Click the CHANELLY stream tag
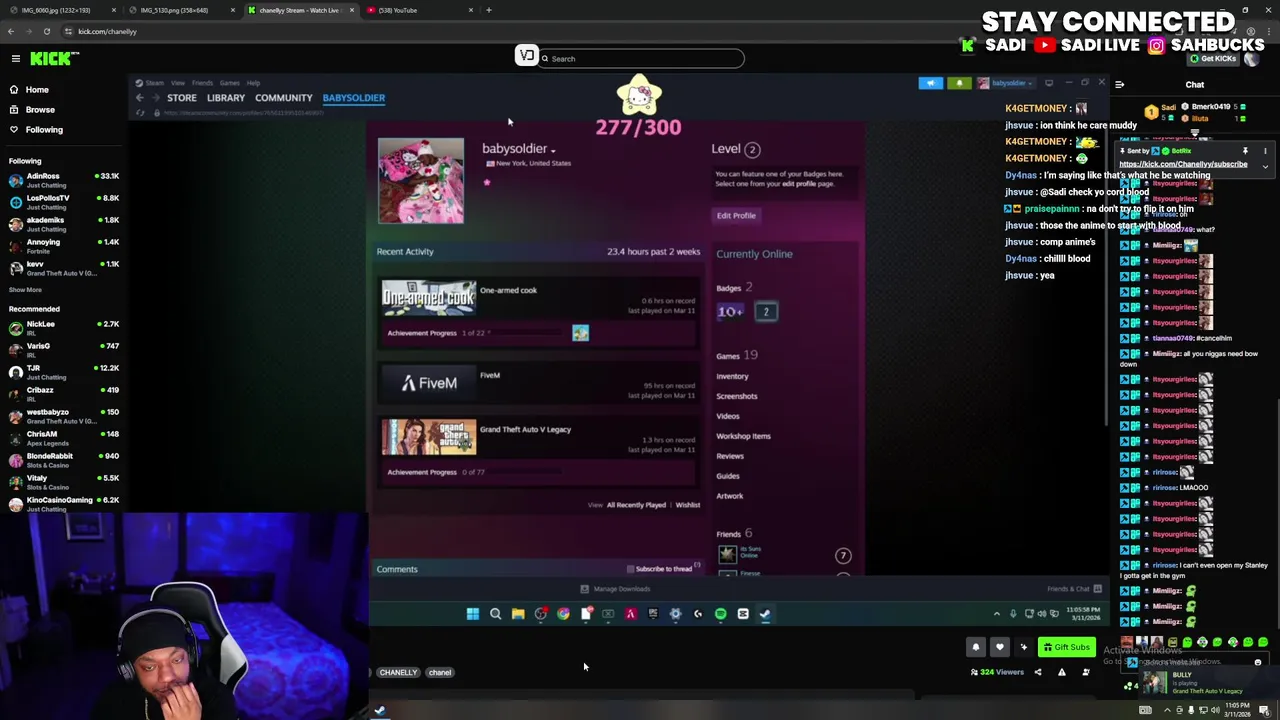The height and width of the screenshot is (720, 1280). coord(398,673)
